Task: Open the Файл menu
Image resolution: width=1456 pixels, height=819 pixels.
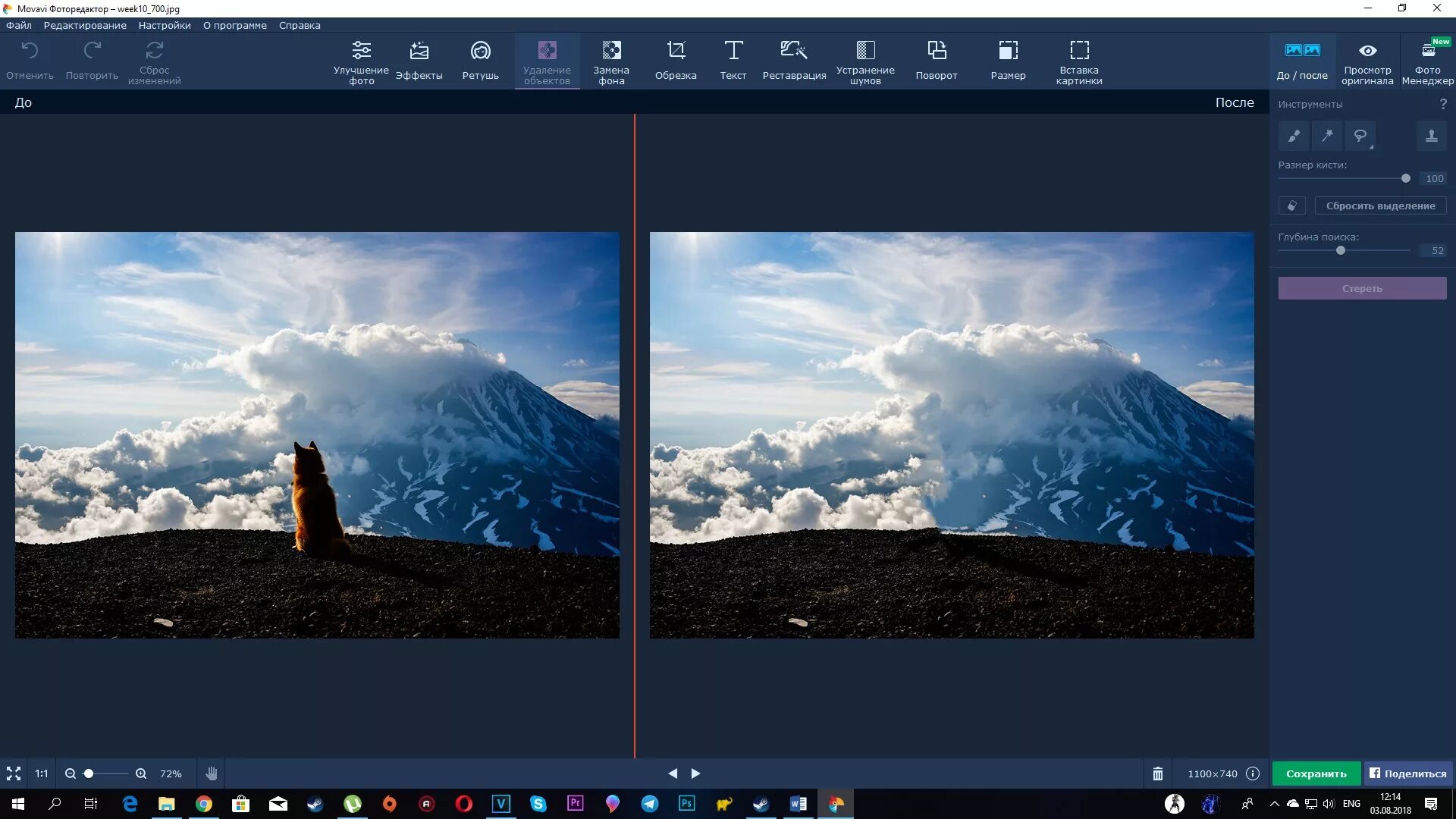Action: (x=19, y=25)
